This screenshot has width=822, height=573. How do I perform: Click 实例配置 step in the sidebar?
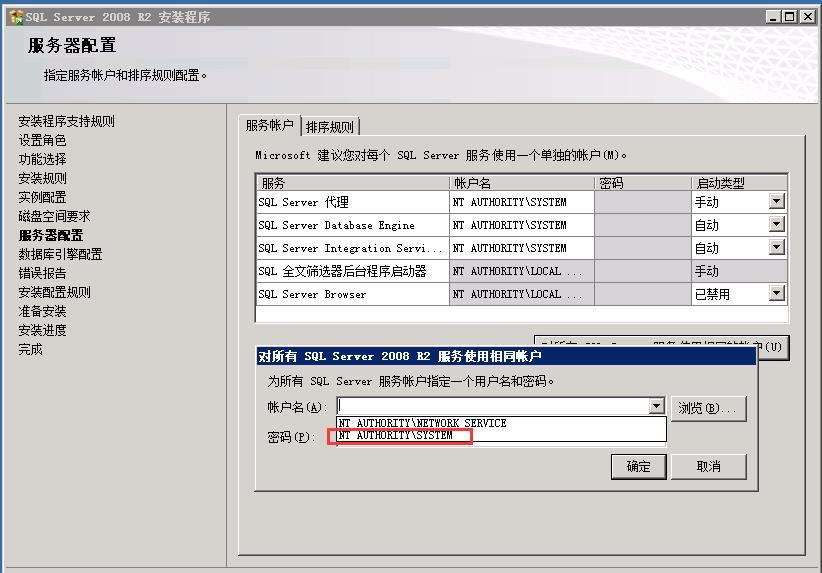coord(42,197)
